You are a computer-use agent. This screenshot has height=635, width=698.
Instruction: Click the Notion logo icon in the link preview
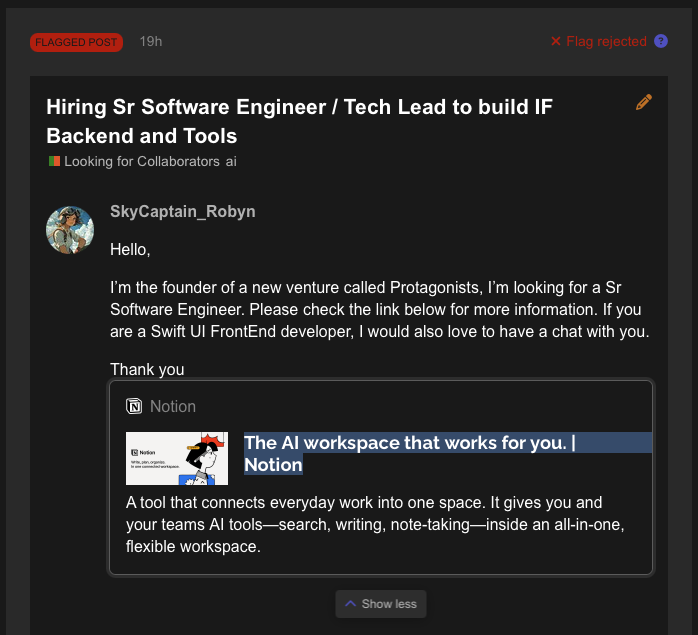pos(134,406)
